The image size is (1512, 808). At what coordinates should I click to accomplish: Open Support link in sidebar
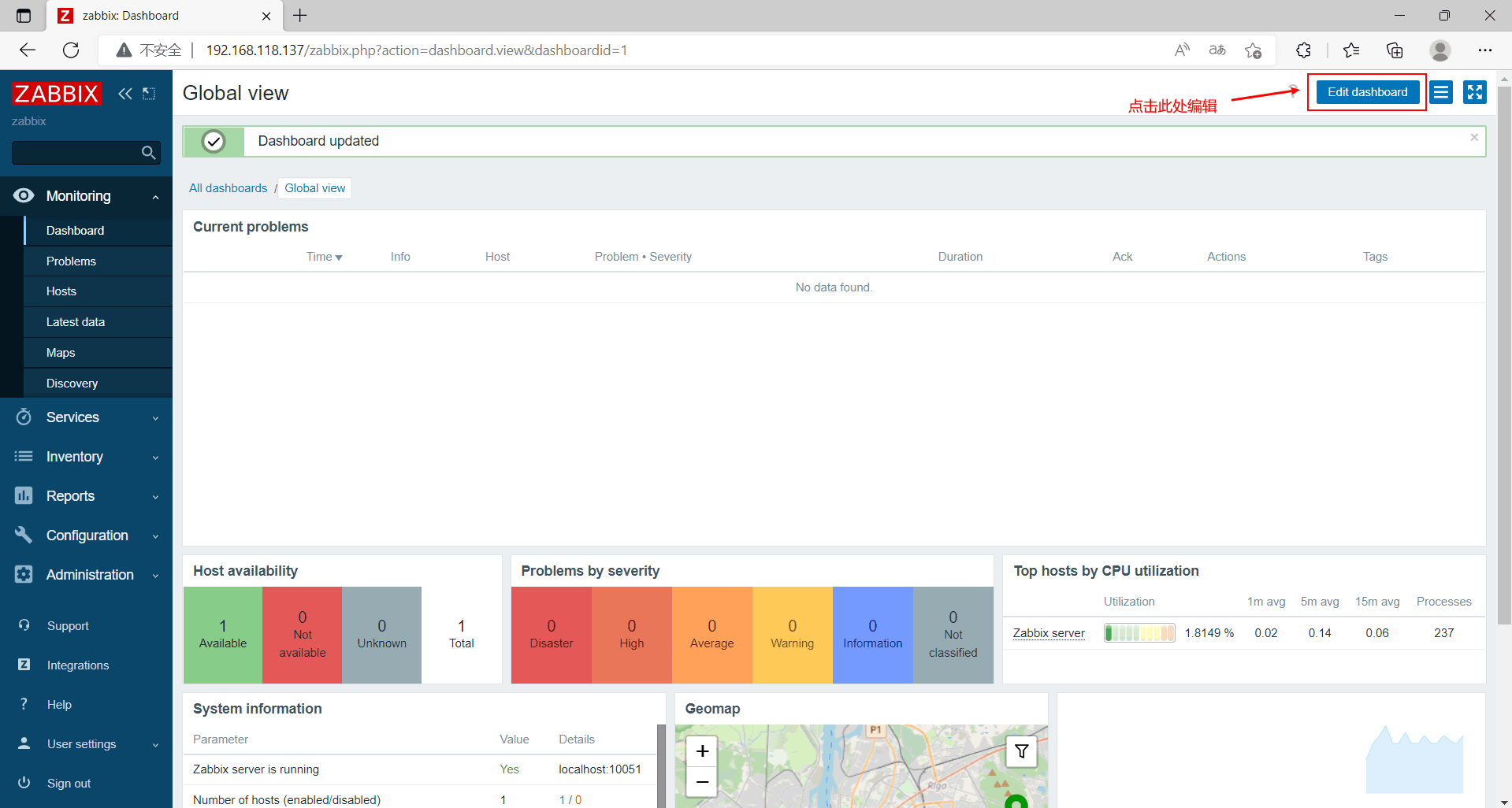point(68,625)
